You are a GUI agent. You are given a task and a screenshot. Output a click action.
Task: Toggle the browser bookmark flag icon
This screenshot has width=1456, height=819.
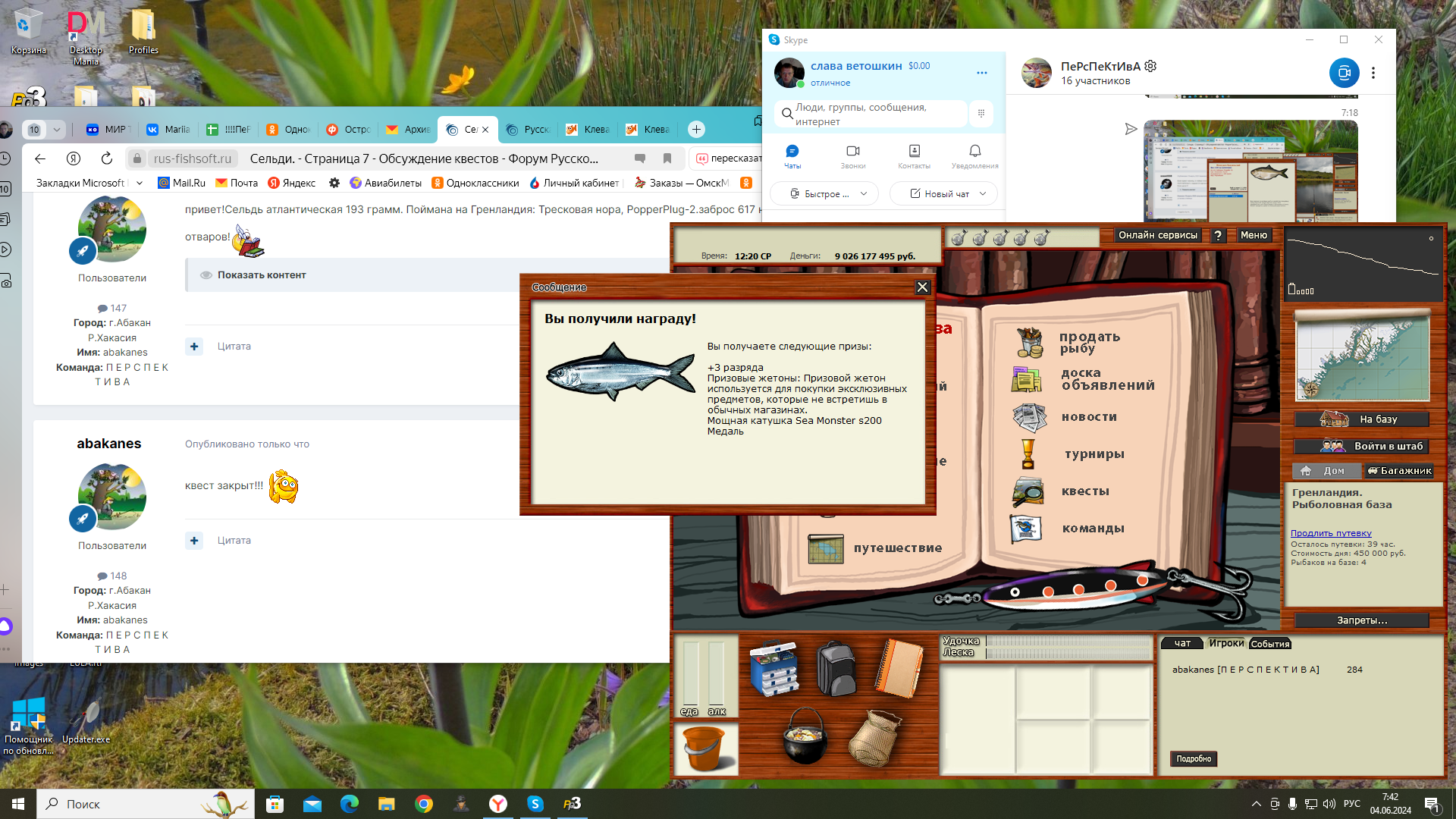pos(667,158)
